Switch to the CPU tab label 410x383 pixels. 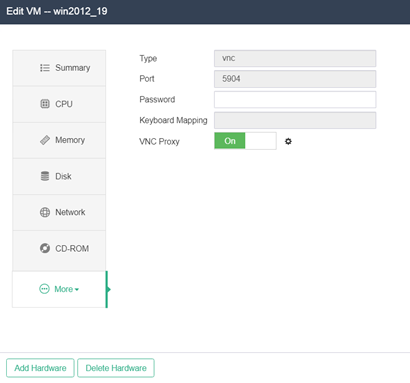coord(64,104)
